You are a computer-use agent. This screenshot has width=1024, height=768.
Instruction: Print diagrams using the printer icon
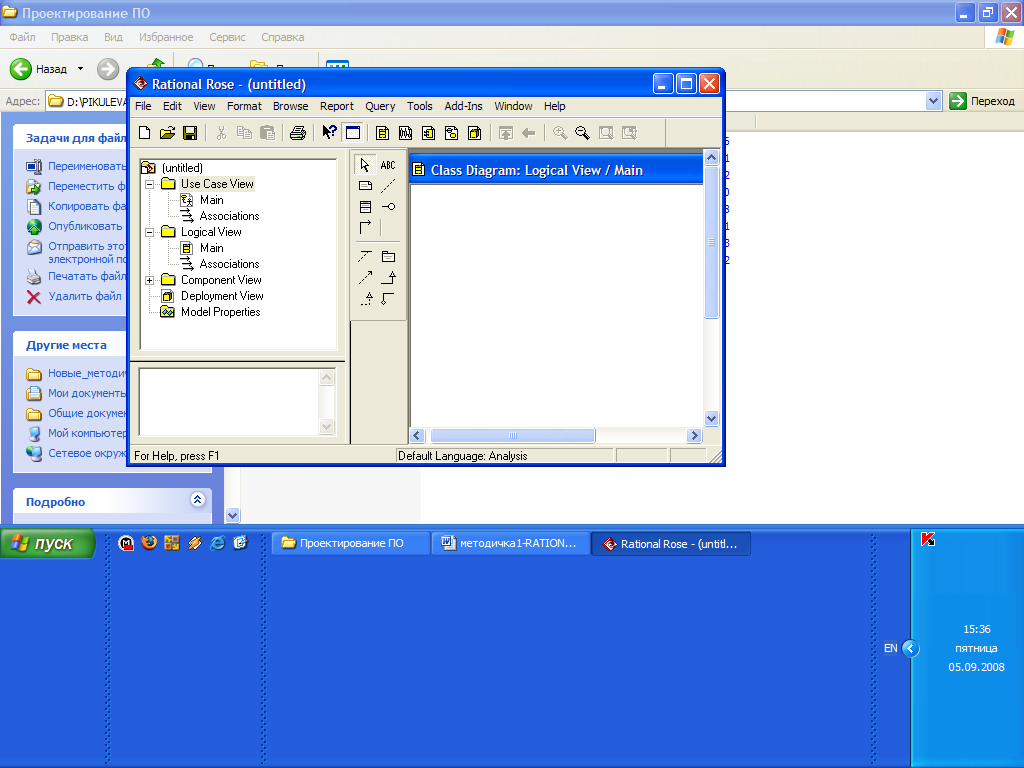[298, 133]
